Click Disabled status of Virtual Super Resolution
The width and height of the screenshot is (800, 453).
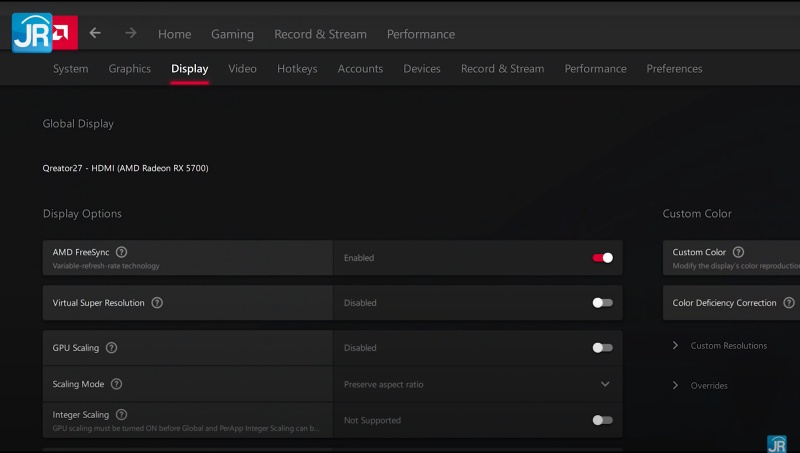tap(360, 303)
